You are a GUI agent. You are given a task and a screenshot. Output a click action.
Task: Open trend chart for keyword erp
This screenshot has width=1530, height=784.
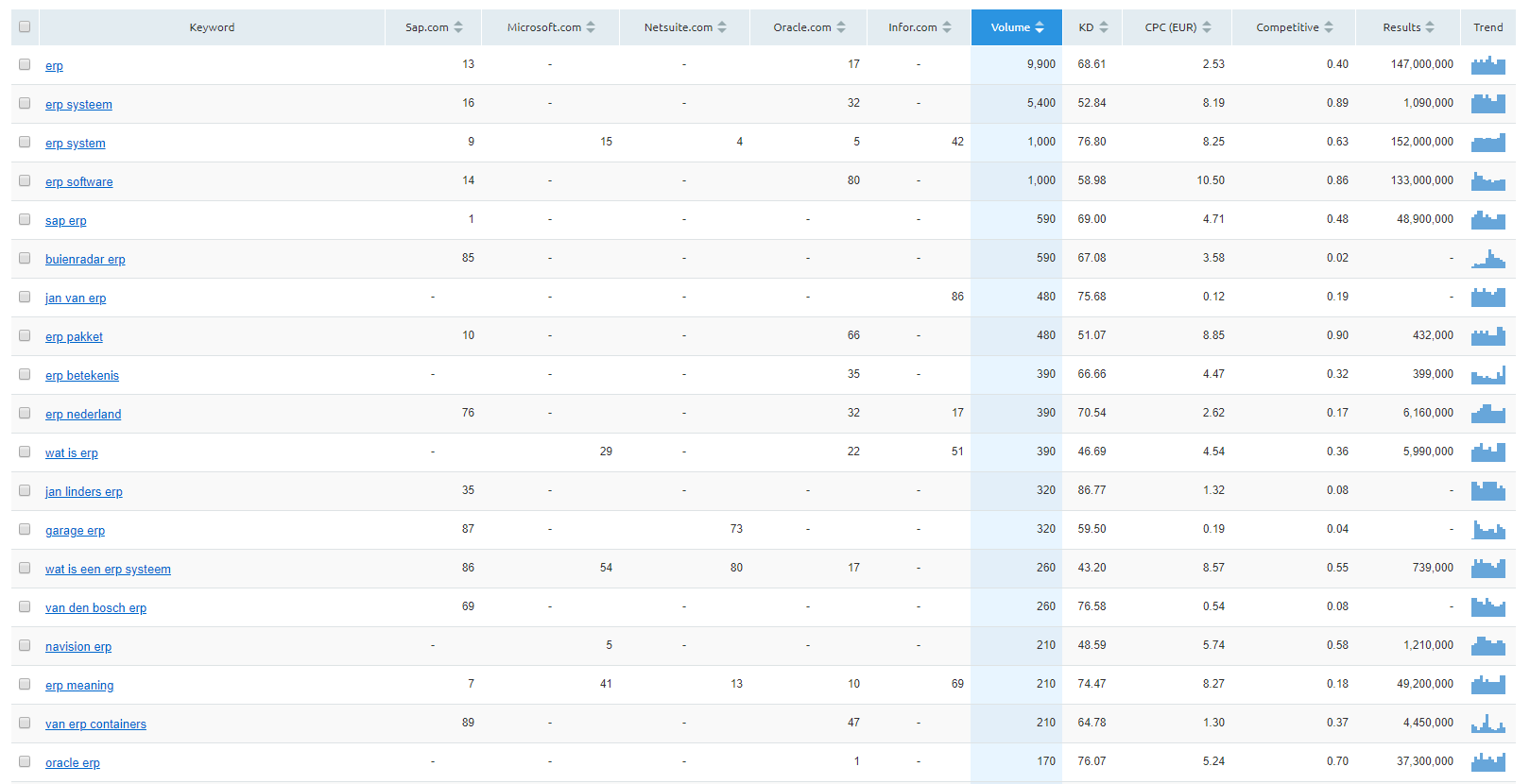tap(1487, 65)
